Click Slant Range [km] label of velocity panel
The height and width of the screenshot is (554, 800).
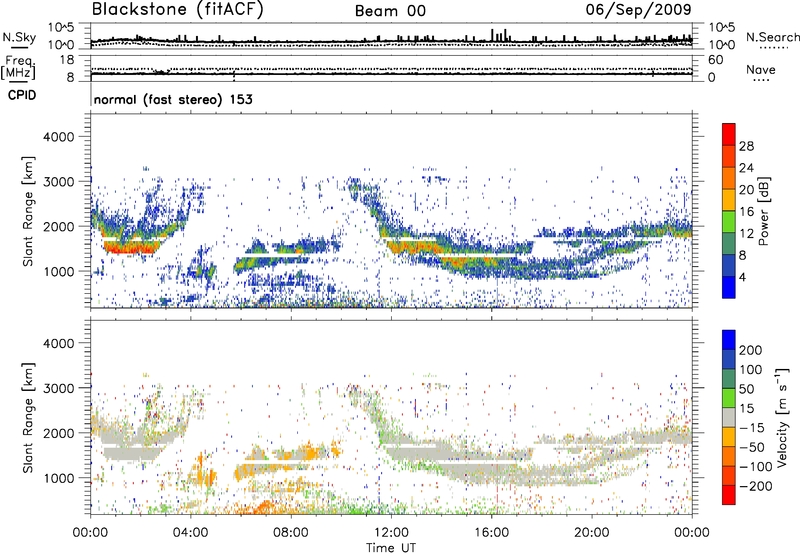pos(28,417)
